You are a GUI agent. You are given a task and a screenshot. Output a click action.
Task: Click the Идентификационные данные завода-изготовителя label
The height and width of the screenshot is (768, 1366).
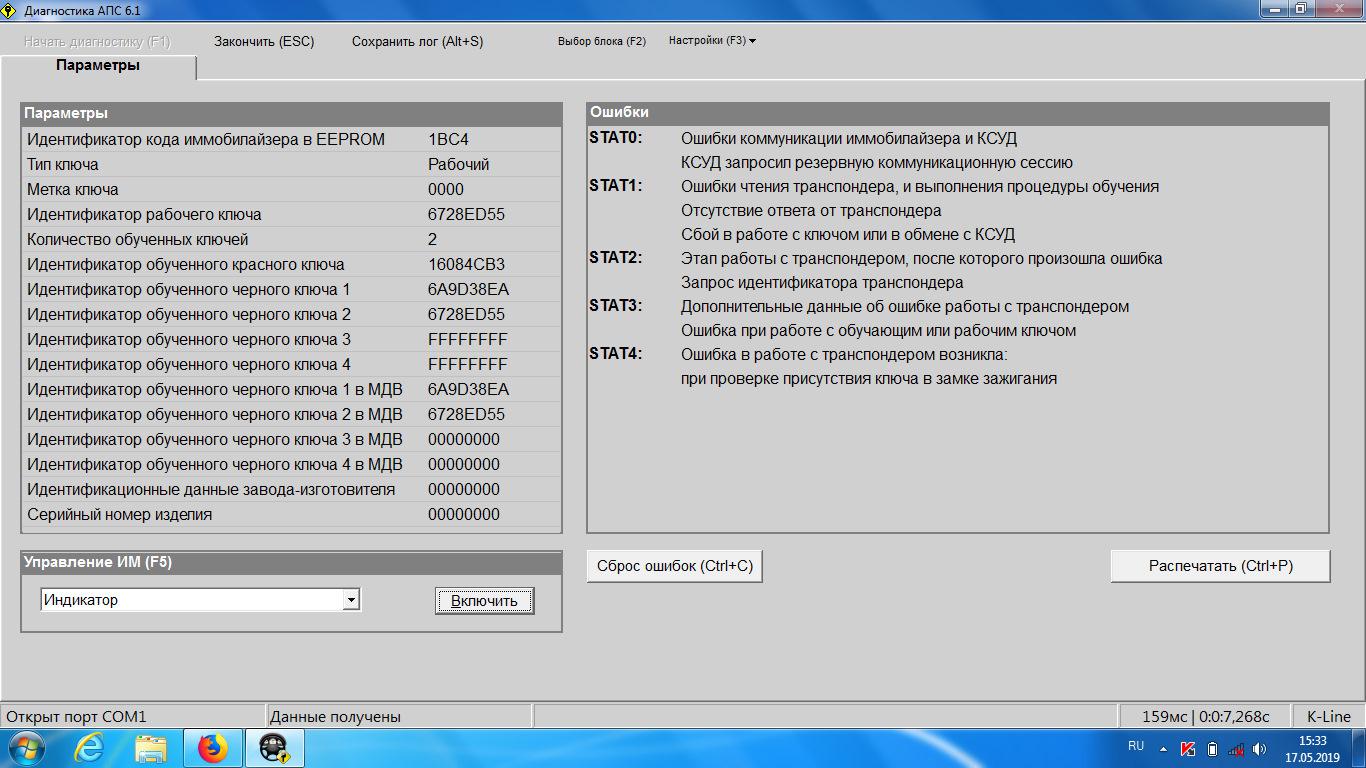pos(211,490)
